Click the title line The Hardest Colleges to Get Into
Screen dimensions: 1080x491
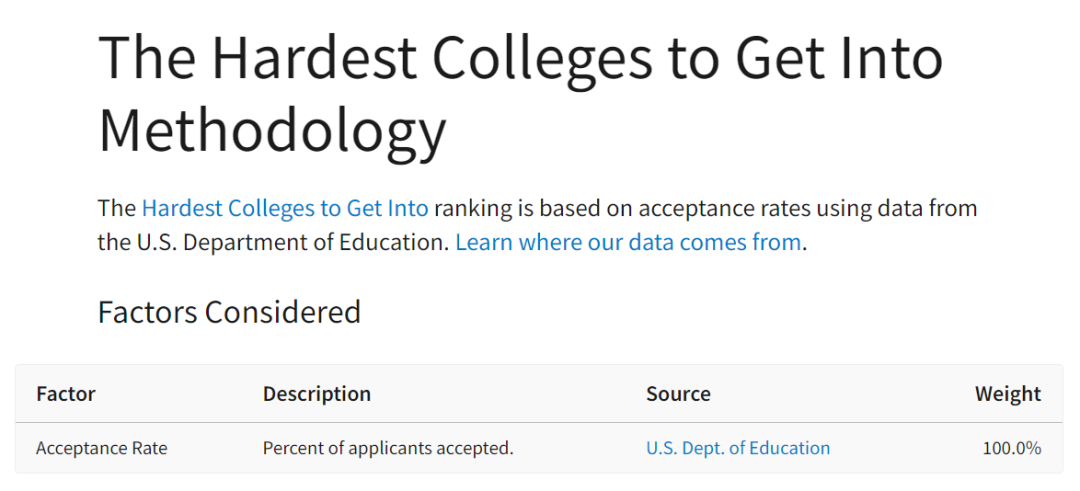click(521, 58)
